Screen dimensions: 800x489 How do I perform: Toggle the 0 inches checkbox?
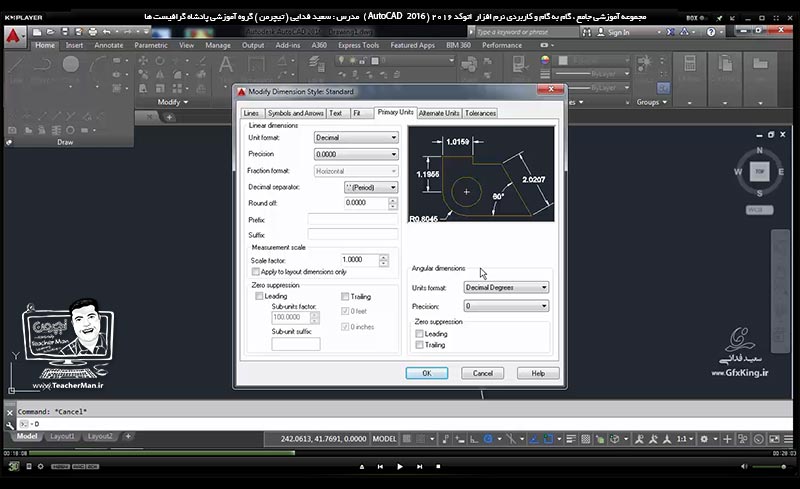[x=345, y=327]
